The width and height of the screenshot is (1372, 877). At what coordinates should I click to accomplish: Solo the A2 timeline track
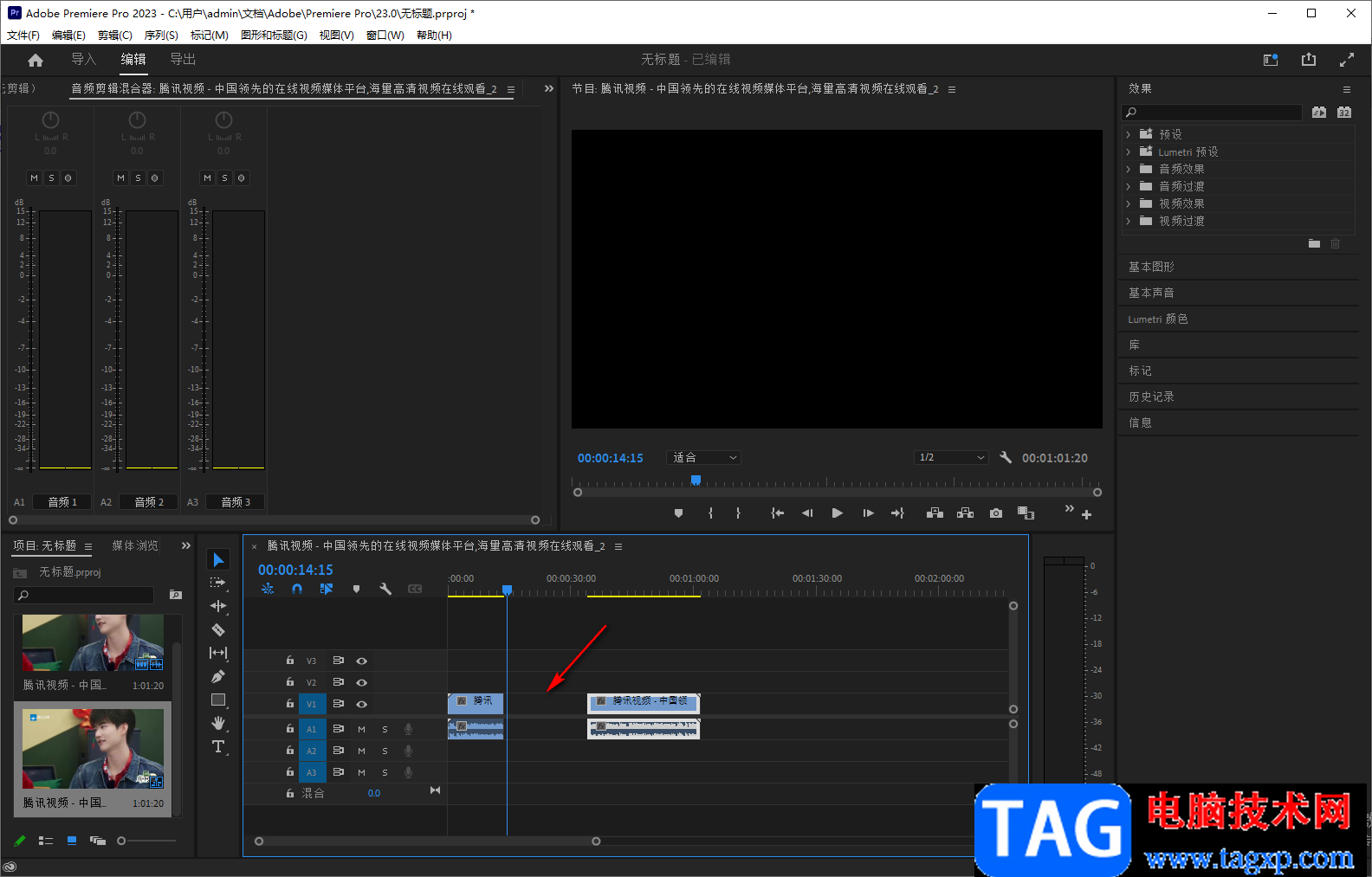[x=385, y=751]
